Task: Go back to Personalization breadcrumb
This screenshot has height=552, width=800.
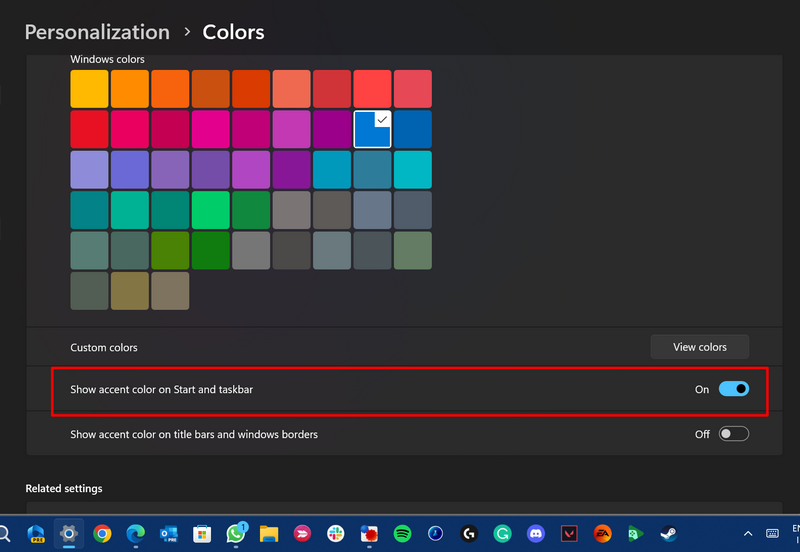Action: [97, 32]
